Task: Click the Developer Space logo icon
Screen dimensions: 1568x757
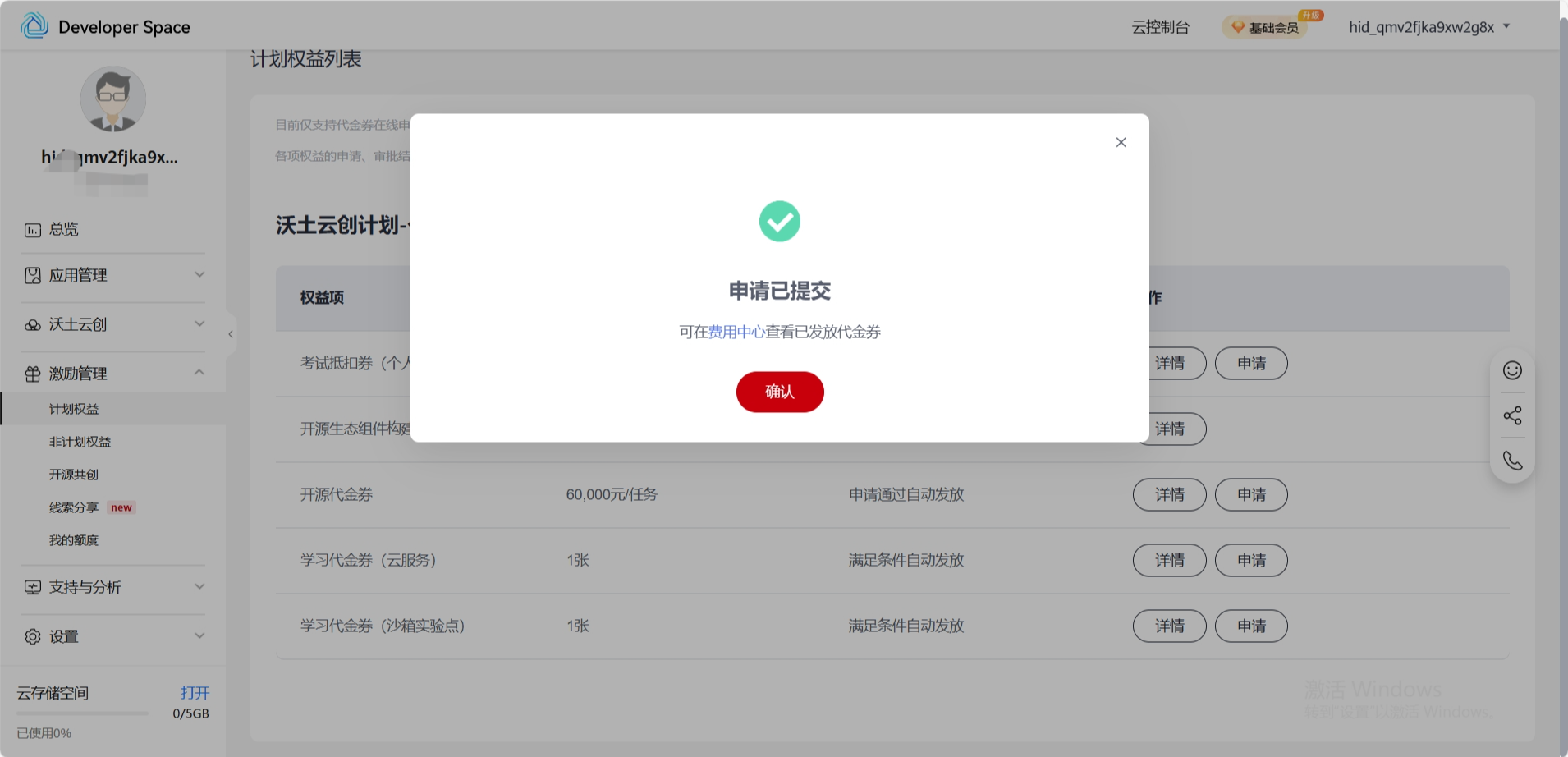Action: pyautogui.click(x=34, y=26)
